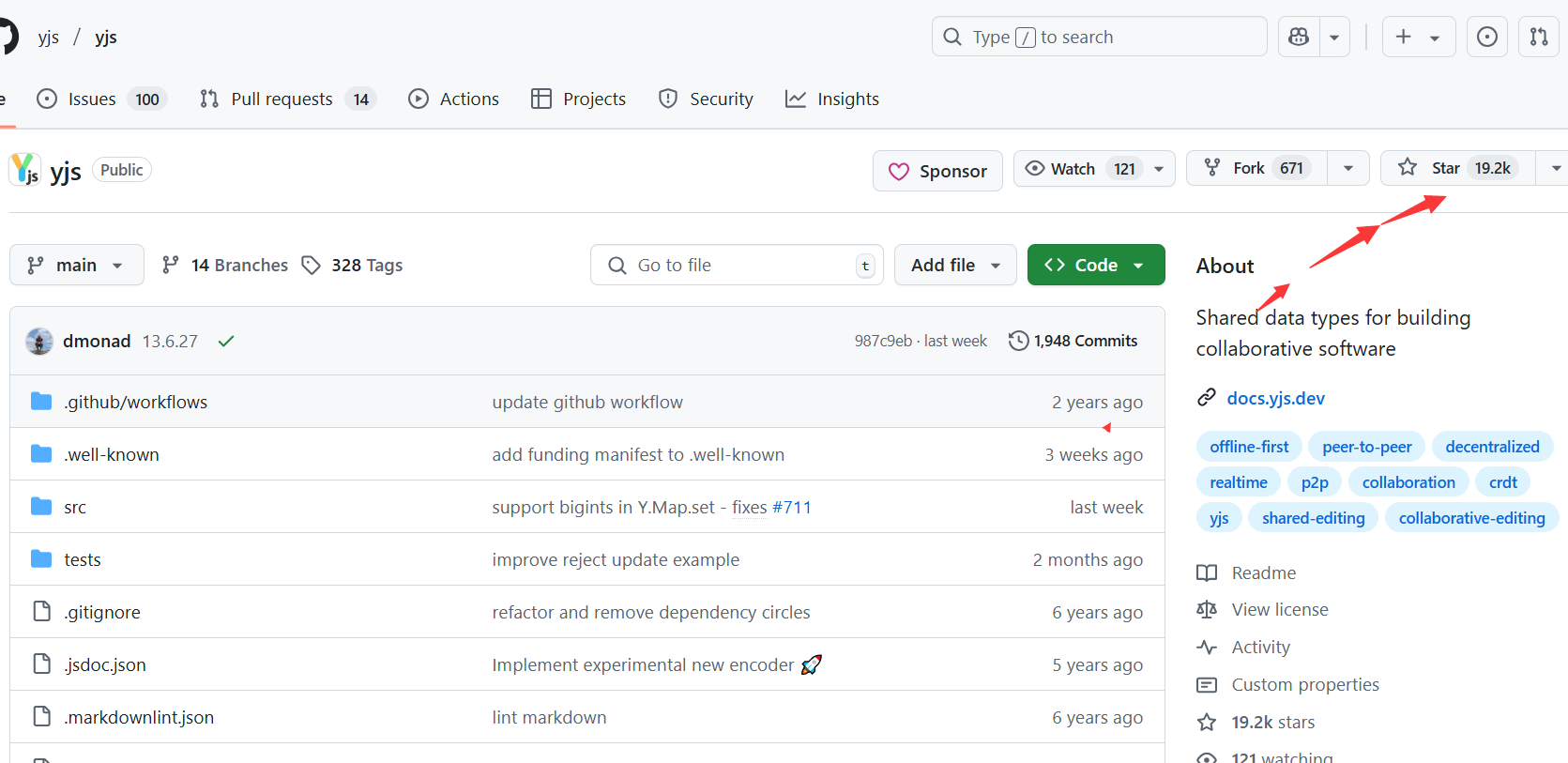The image size is (1568, 763).
Task: Open the green Code dropdown button
Action: 1096,265
